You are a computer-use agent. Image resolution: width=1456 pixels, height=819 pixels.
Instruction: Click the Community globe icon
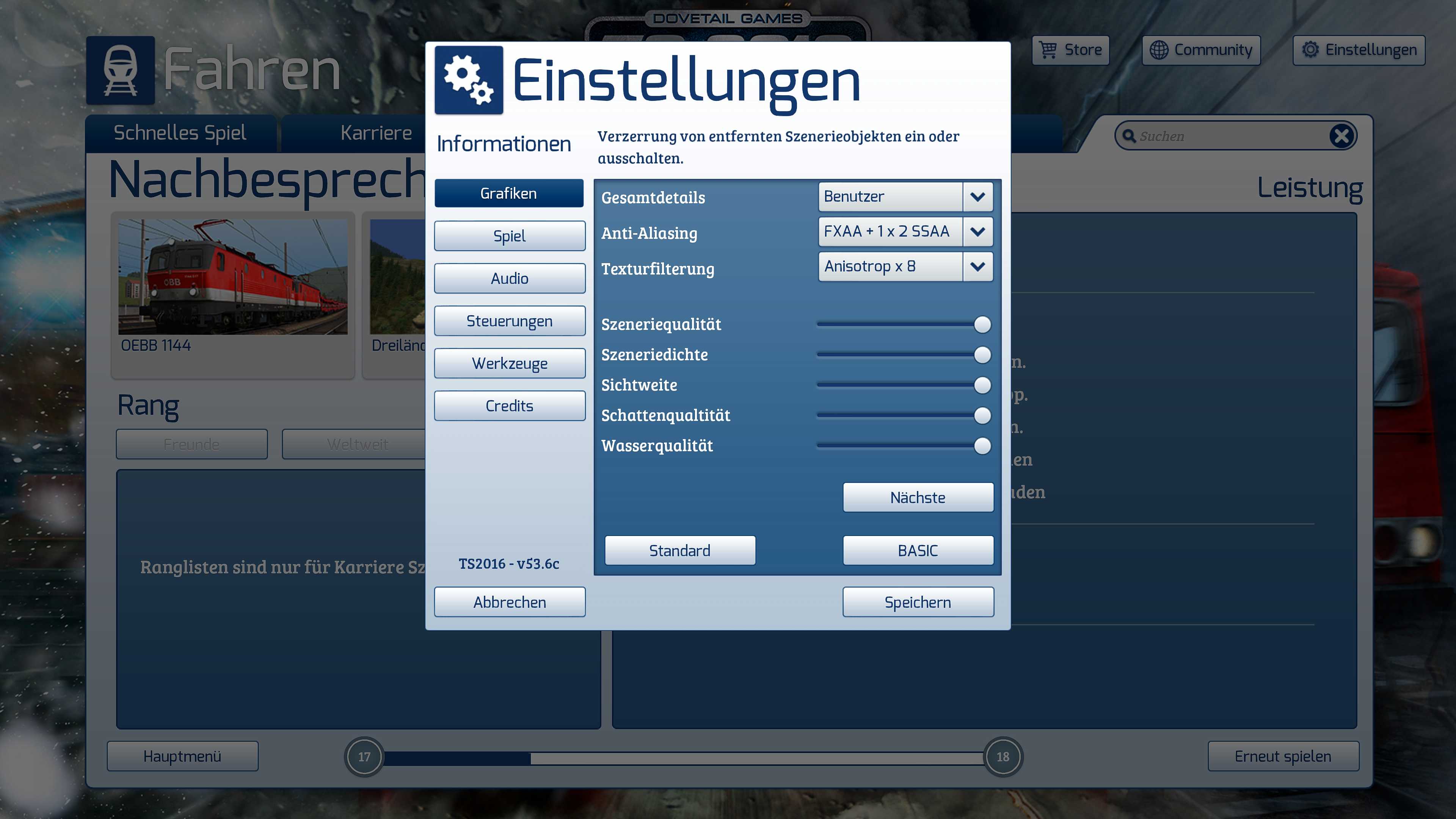1159,50
